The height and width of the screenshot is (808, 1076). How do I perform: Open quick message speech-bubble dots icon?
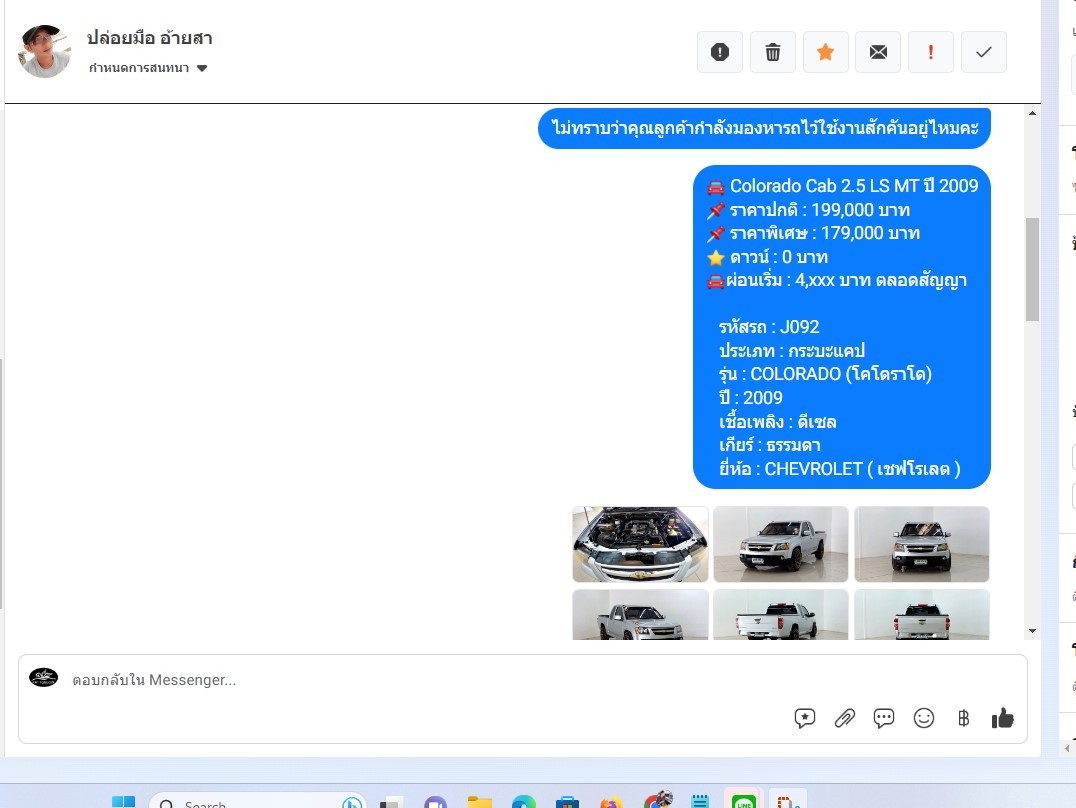click(x=884, y=718)
